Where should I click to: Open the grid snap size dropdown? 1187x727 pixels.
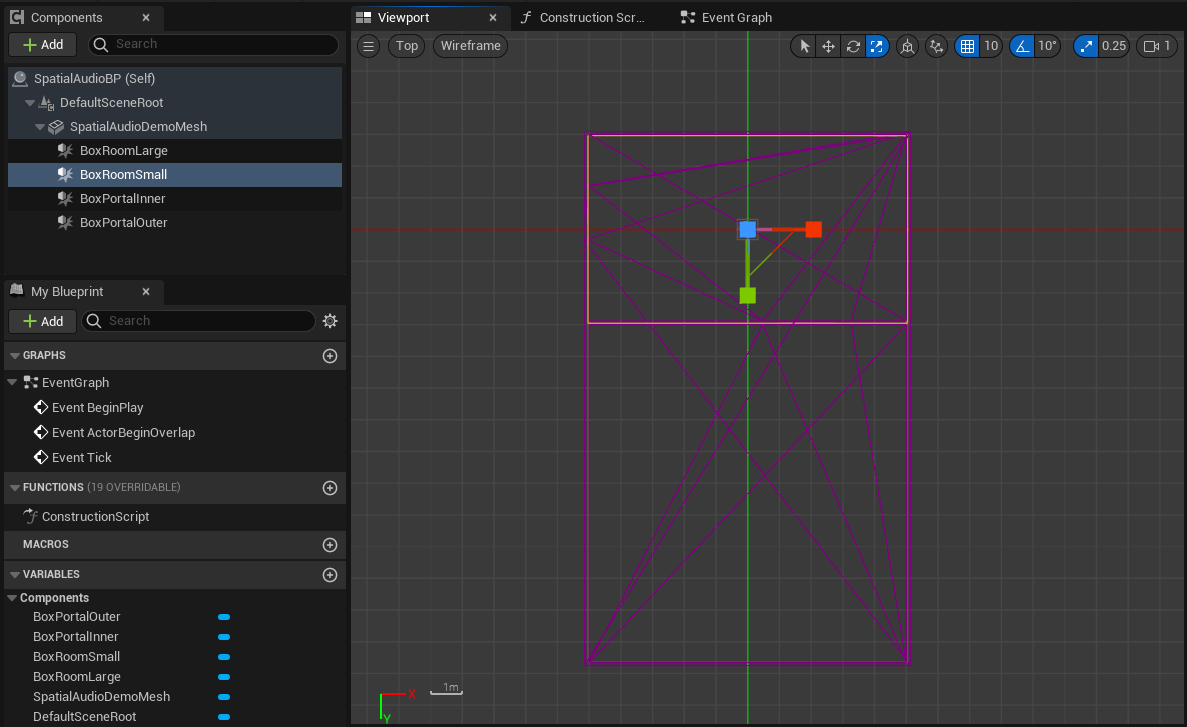tap(991, 46)
